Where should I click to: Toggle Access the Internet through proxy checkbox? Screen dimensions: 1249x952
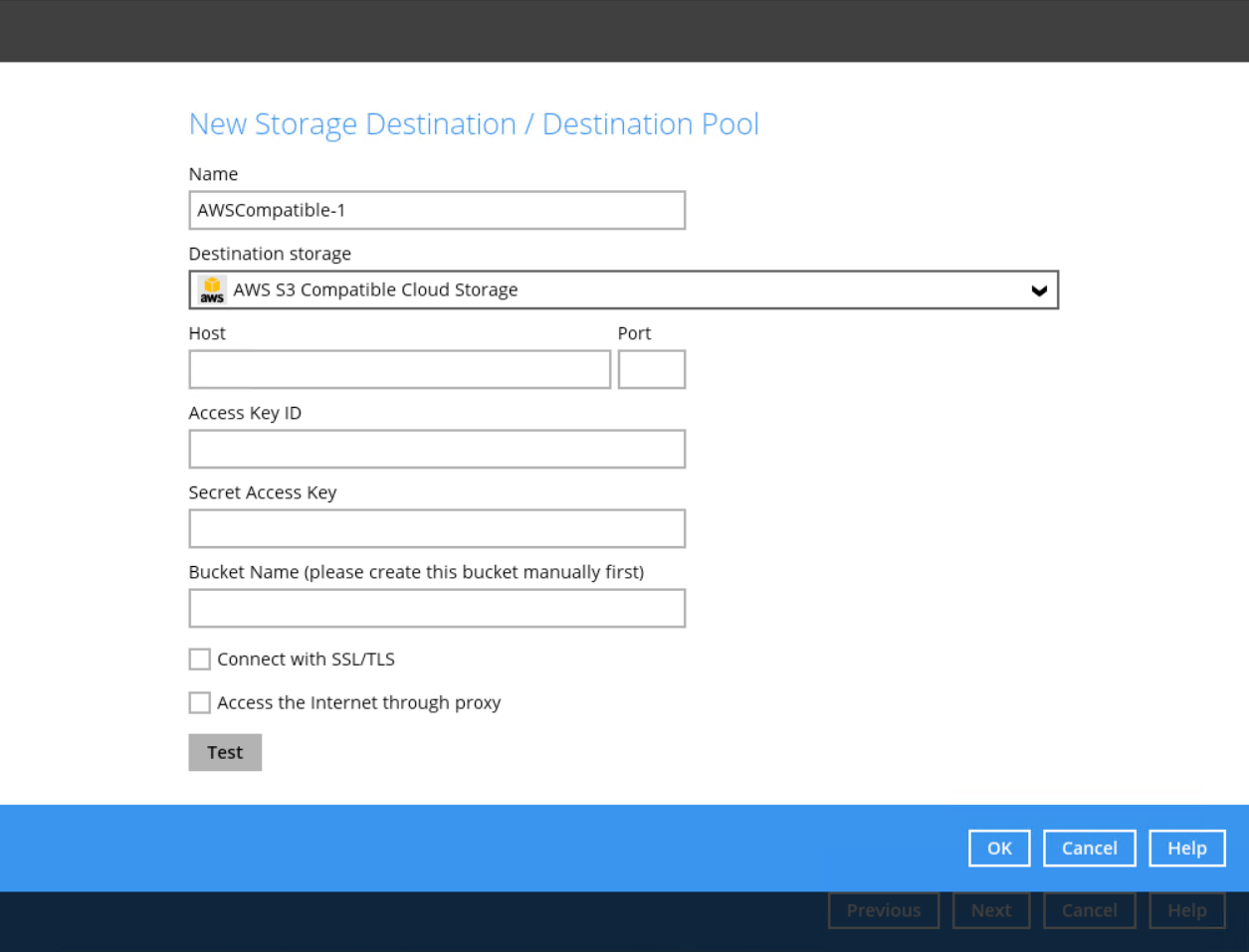click(x=200, y=703)
